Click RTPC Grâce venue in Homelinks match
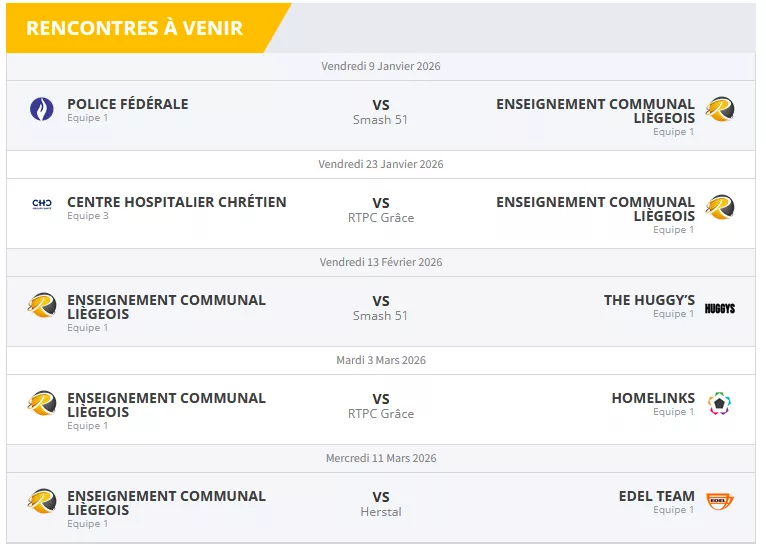This screenshot has height=549, width=766. (381, 414)
